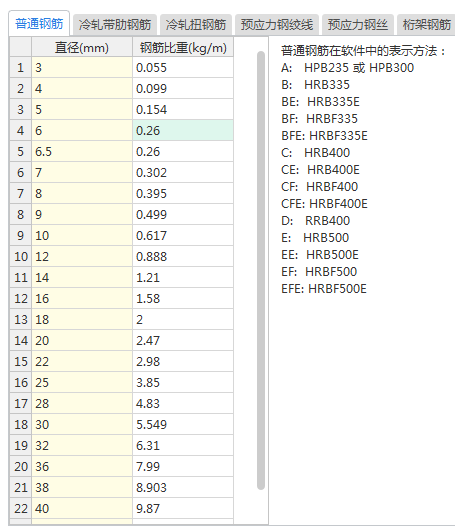Click the weight cell 3.85
455x528 pixels.
point(183,383)
